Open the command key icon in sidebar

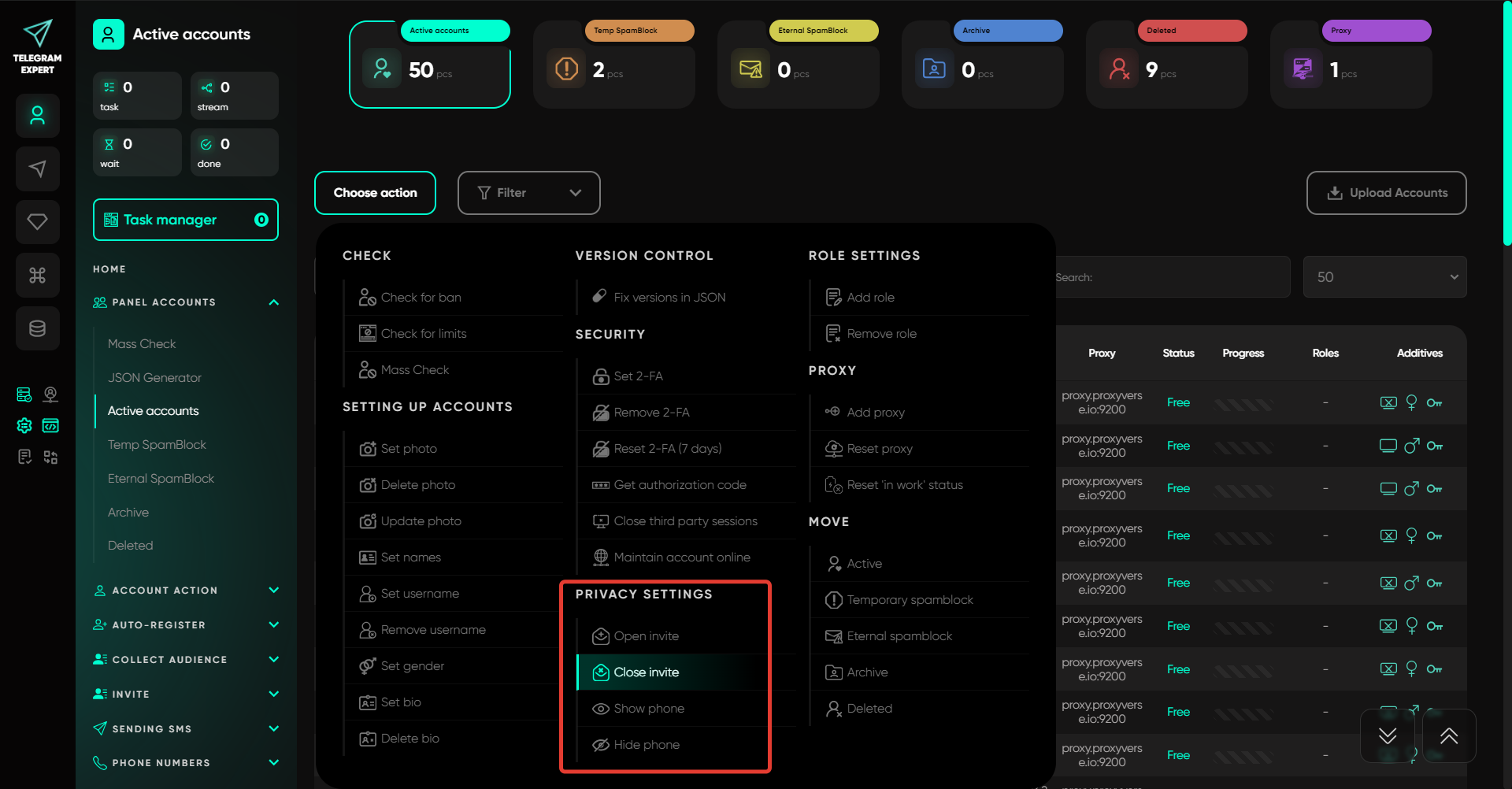(x=38, y=276)
